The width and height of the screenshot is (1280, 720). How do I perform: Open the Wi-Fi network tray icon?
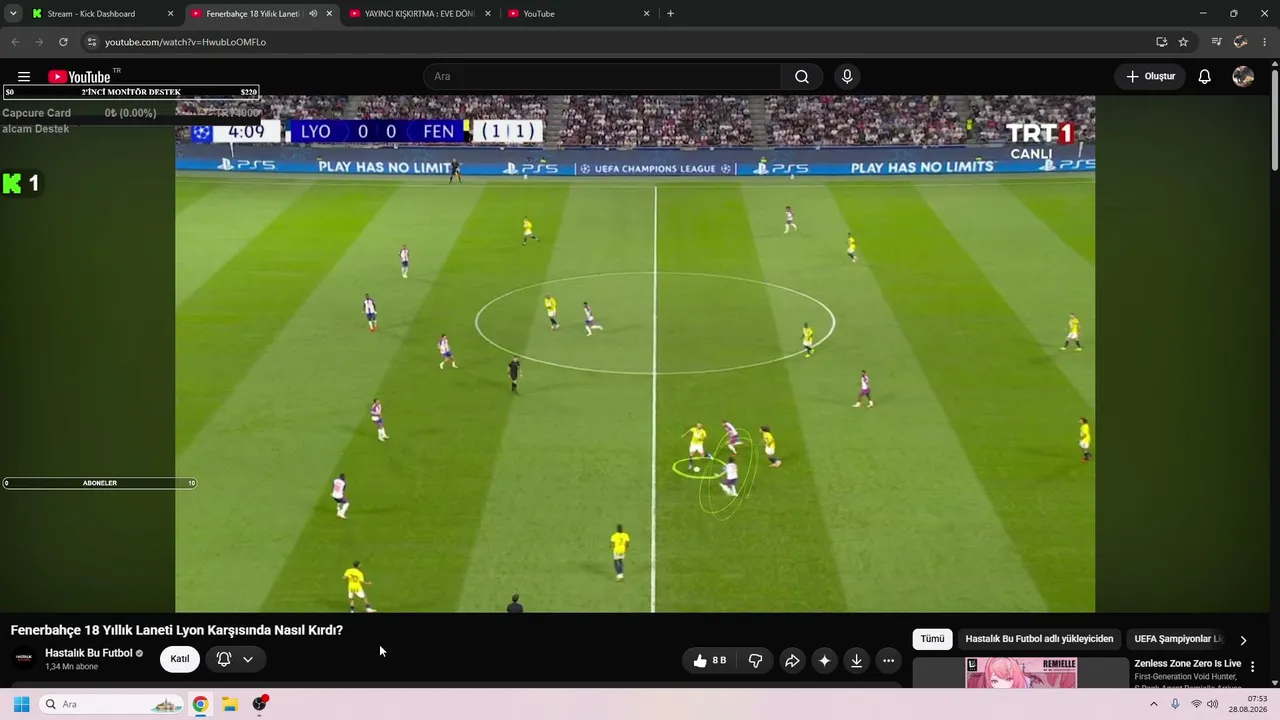(x=1196, y=704)
